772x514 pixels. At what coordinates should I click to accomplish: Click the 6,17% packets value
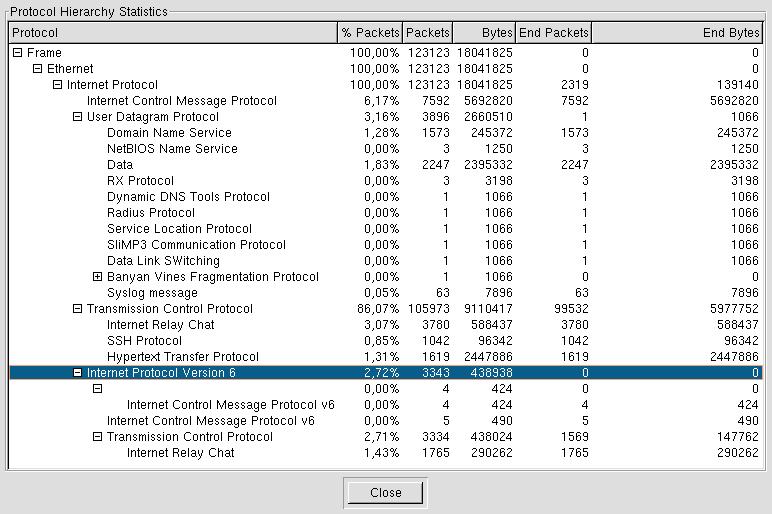click(382, 101)
